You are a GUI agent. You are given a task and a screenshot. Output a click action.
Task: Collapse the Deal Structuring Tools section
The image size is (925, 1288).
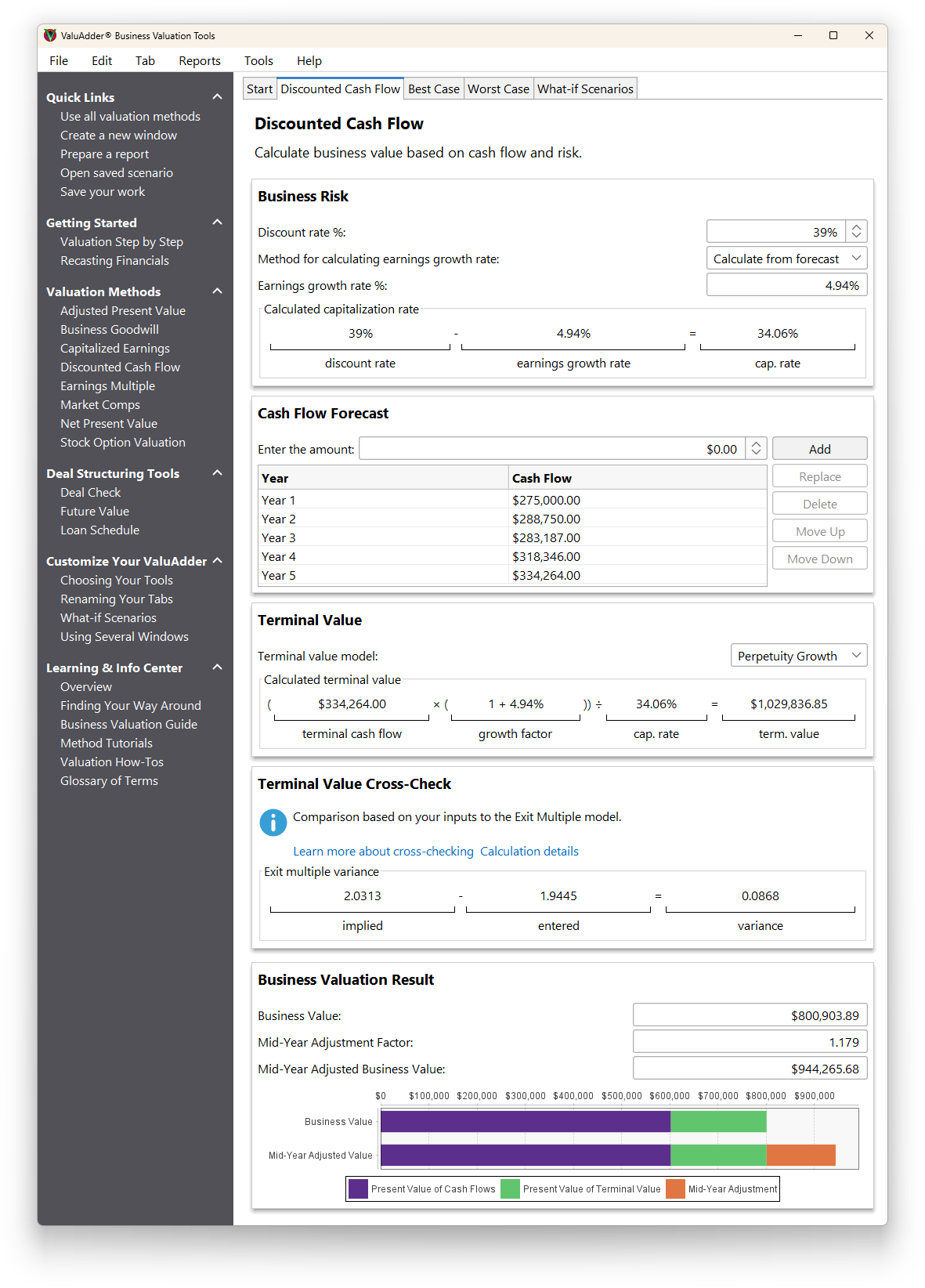pyautogui.click(x=217, y=473)
